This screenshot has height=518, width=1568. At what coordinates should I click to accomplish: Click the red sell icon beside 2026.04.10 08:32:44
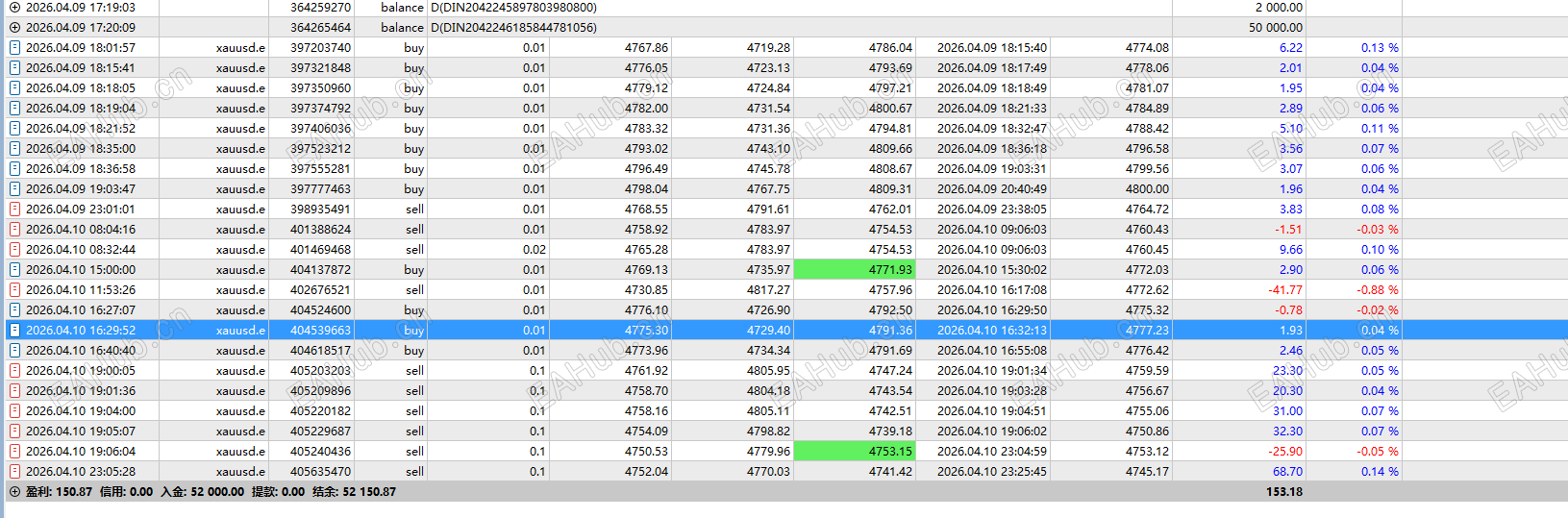pos(14,249)
